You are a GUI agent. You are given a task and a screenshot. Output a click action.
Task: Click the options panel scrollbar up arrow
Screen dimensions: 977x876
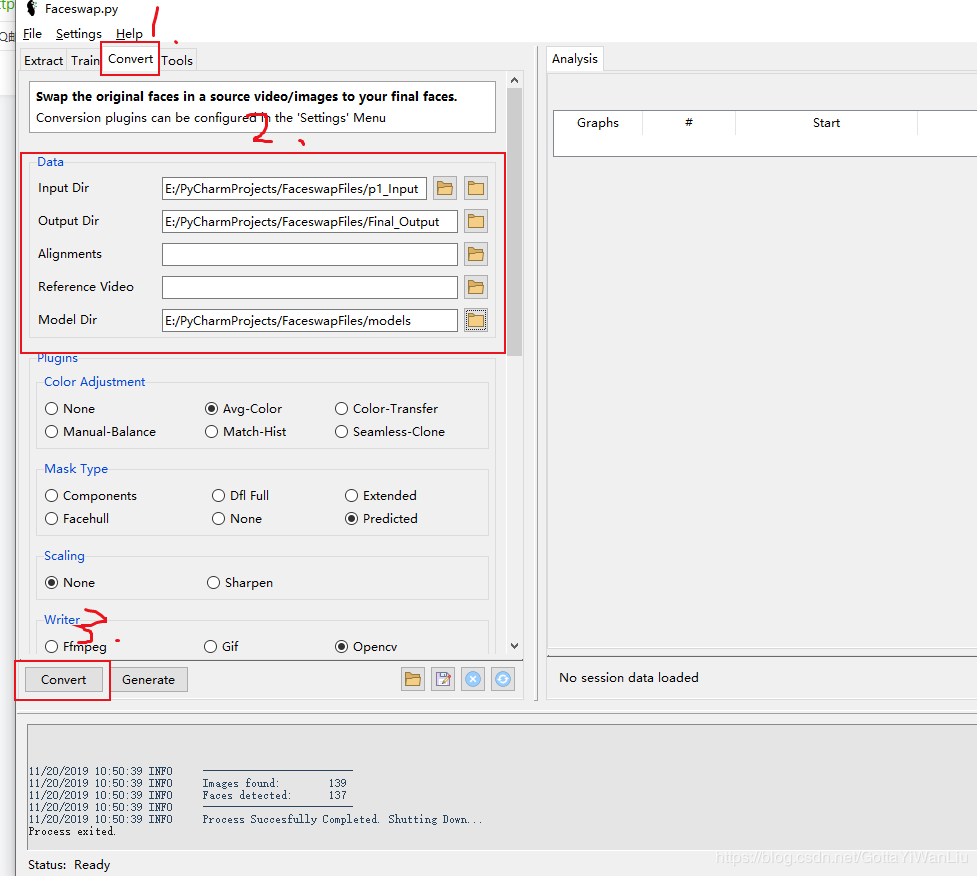tap(514, 80)
